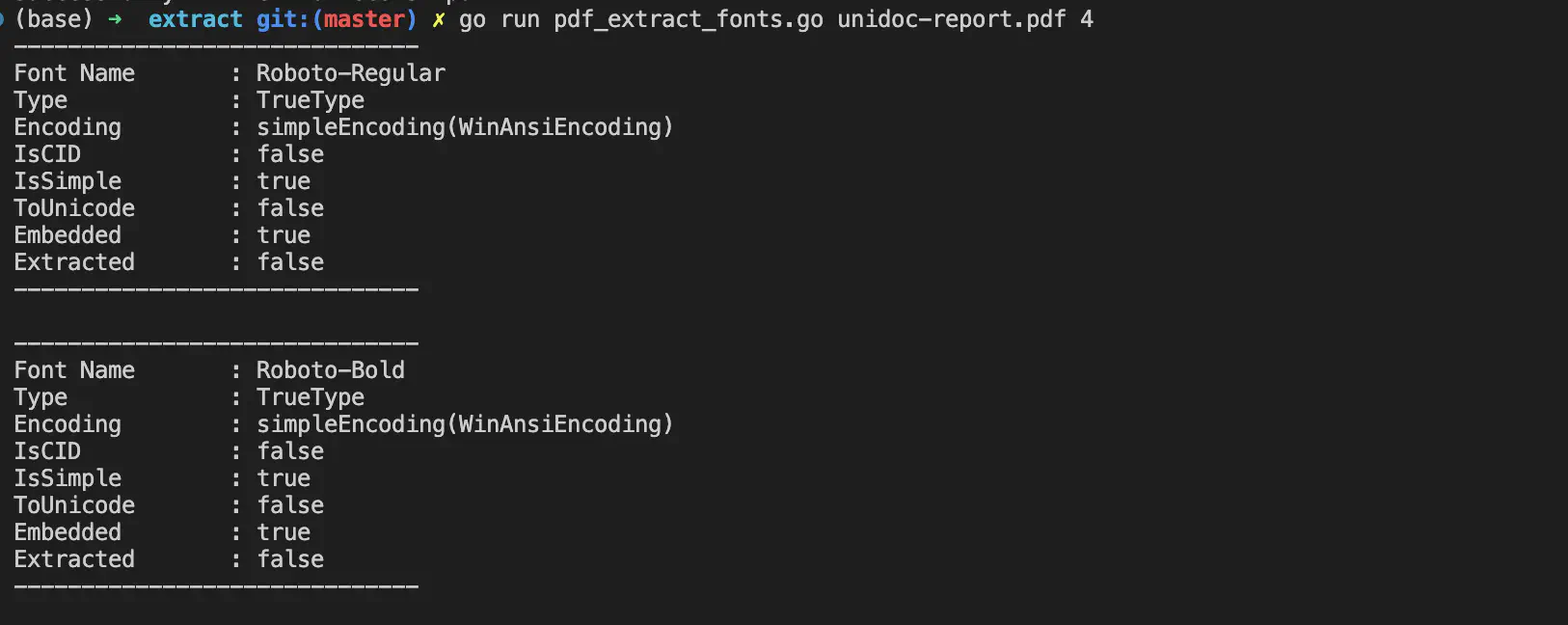Click the Roboto-Bold font name value
Viewport: 1568px width, 625px height.
click(331, 370)
